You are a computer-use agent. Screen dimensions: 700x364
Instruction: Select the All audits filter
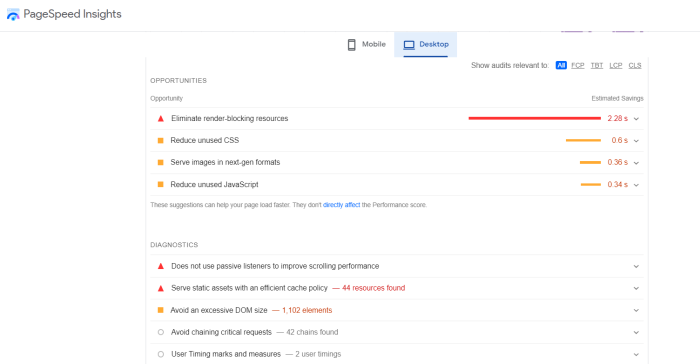click(x=561, y=65)
